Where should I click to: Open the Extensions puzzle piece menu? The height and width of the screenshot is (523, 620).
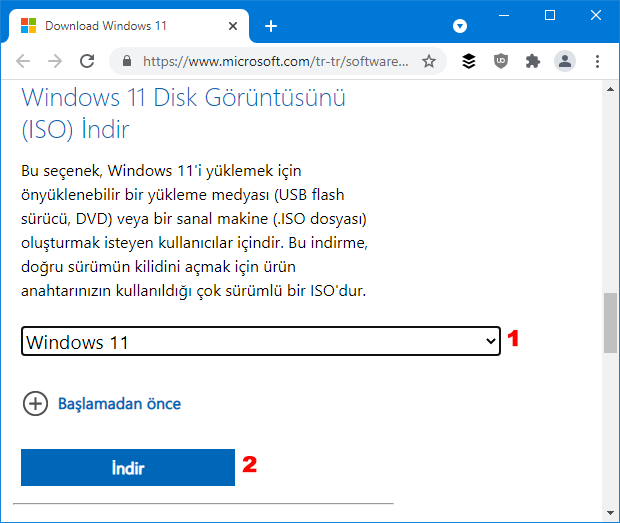click(533, 61)
